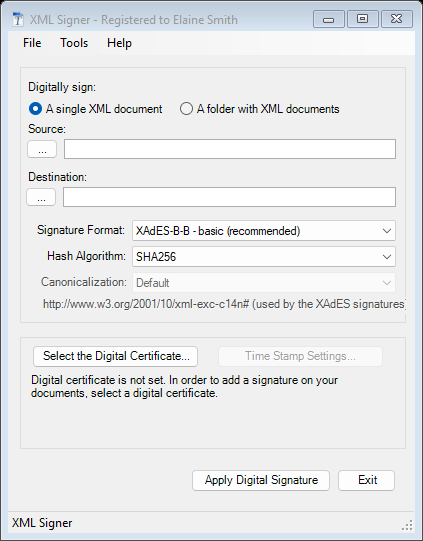Expand the Signature Format dropdown
Viewport: 423px width, 541px height.
(264, 230)
